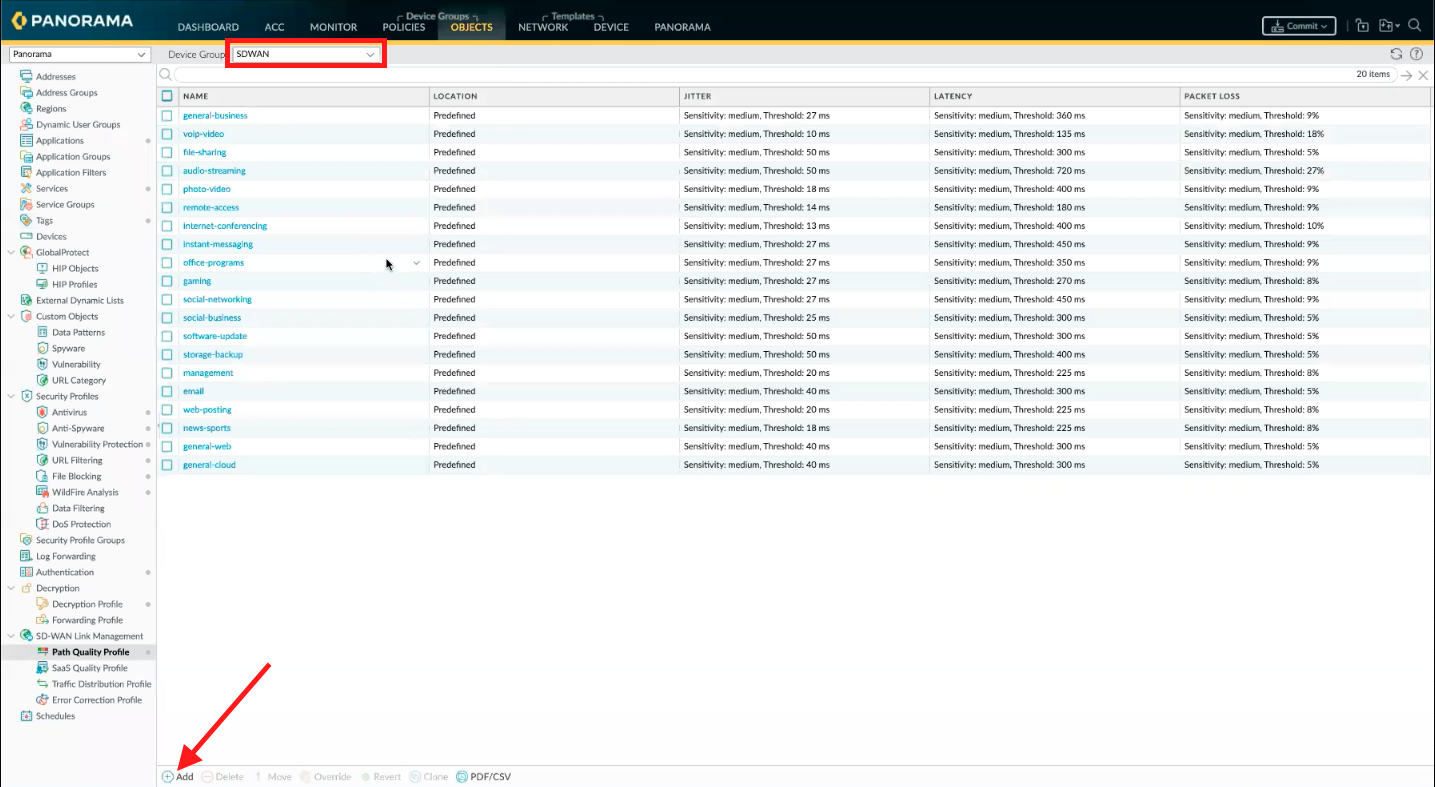Toggle the select-all checkbox in table header
Image resolution: width=1435 pixels, height=787 pixels.
click(x=167, y=96)
